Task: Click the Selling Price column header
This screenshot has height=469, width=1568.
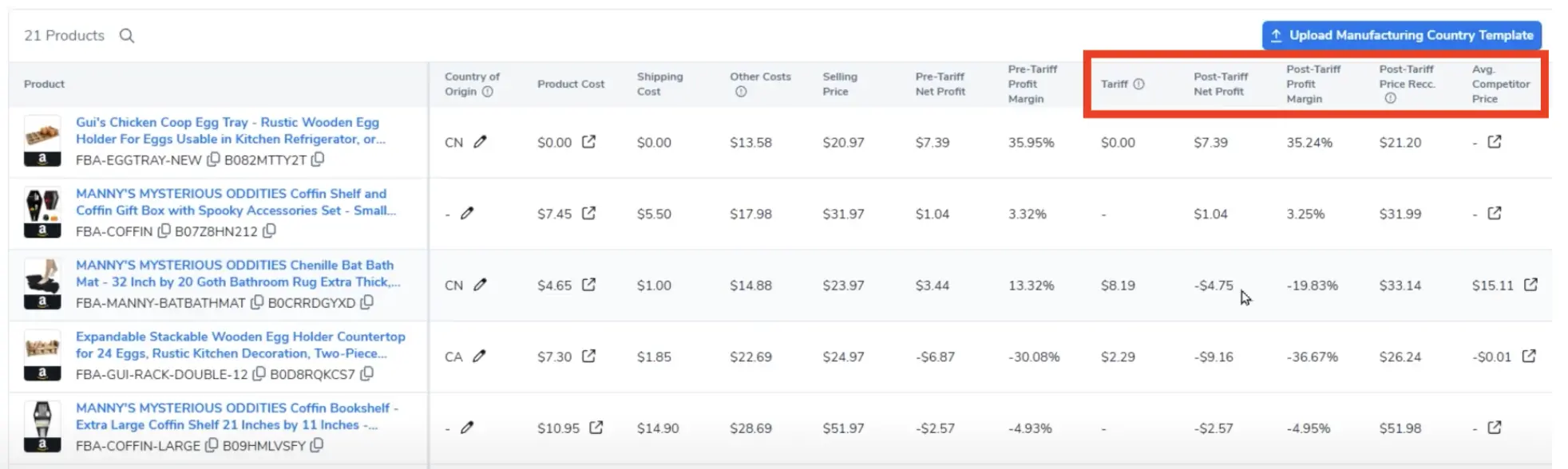Action: (840, 84)
